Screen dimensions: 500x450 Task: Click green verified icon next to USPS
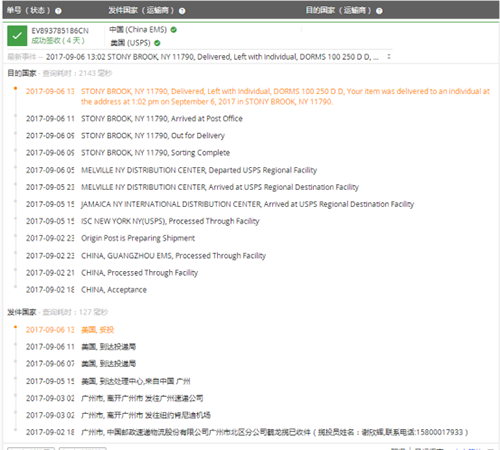(x=157, y=43)
